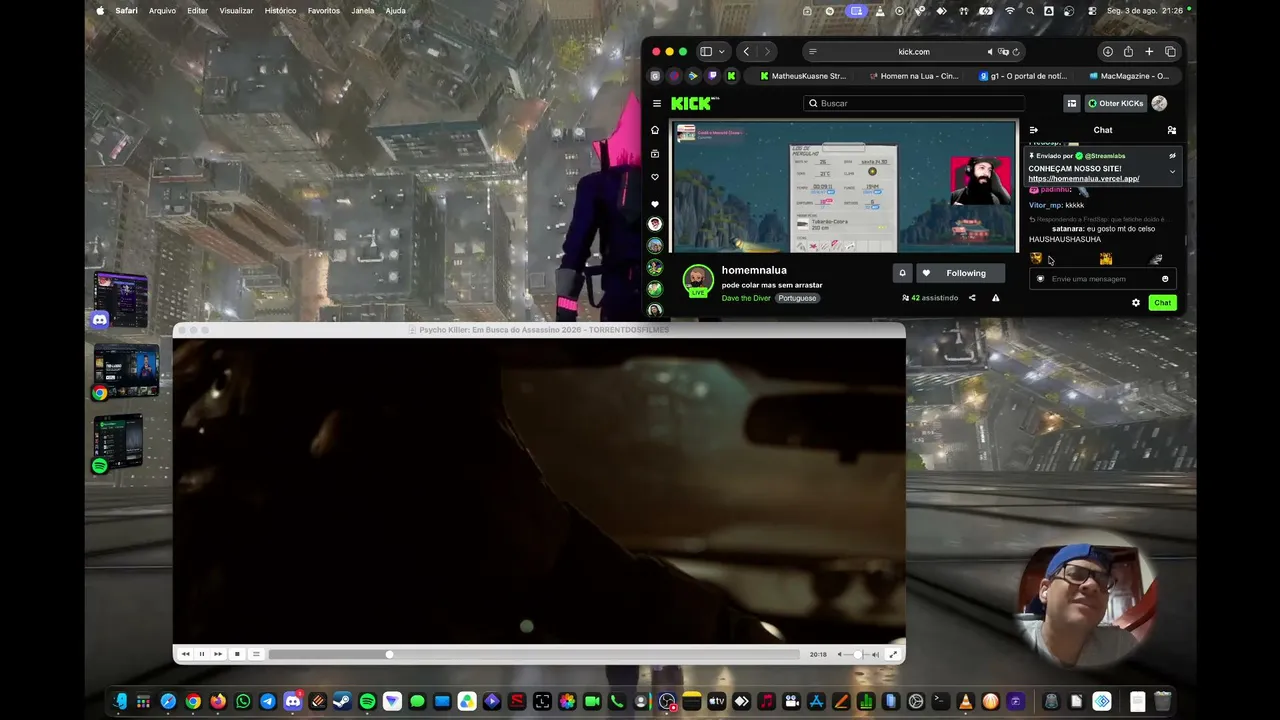Share the homemnalua stream
Viewport: 1280px width, 720px height.
(972, 298)
